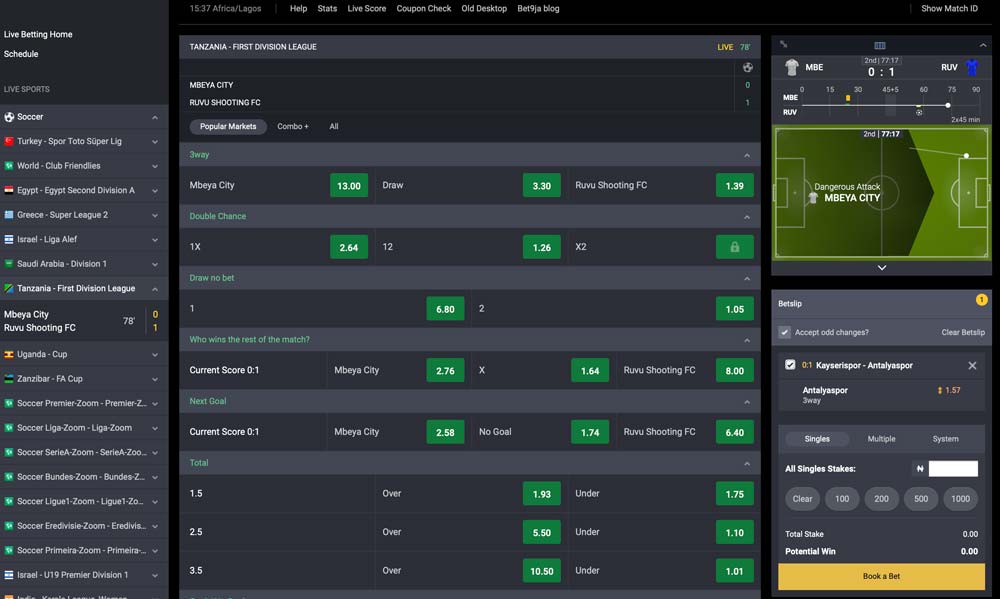Collapse the Draw no bet section
This screenshot has width=1000, height=599.
[747, 279]
